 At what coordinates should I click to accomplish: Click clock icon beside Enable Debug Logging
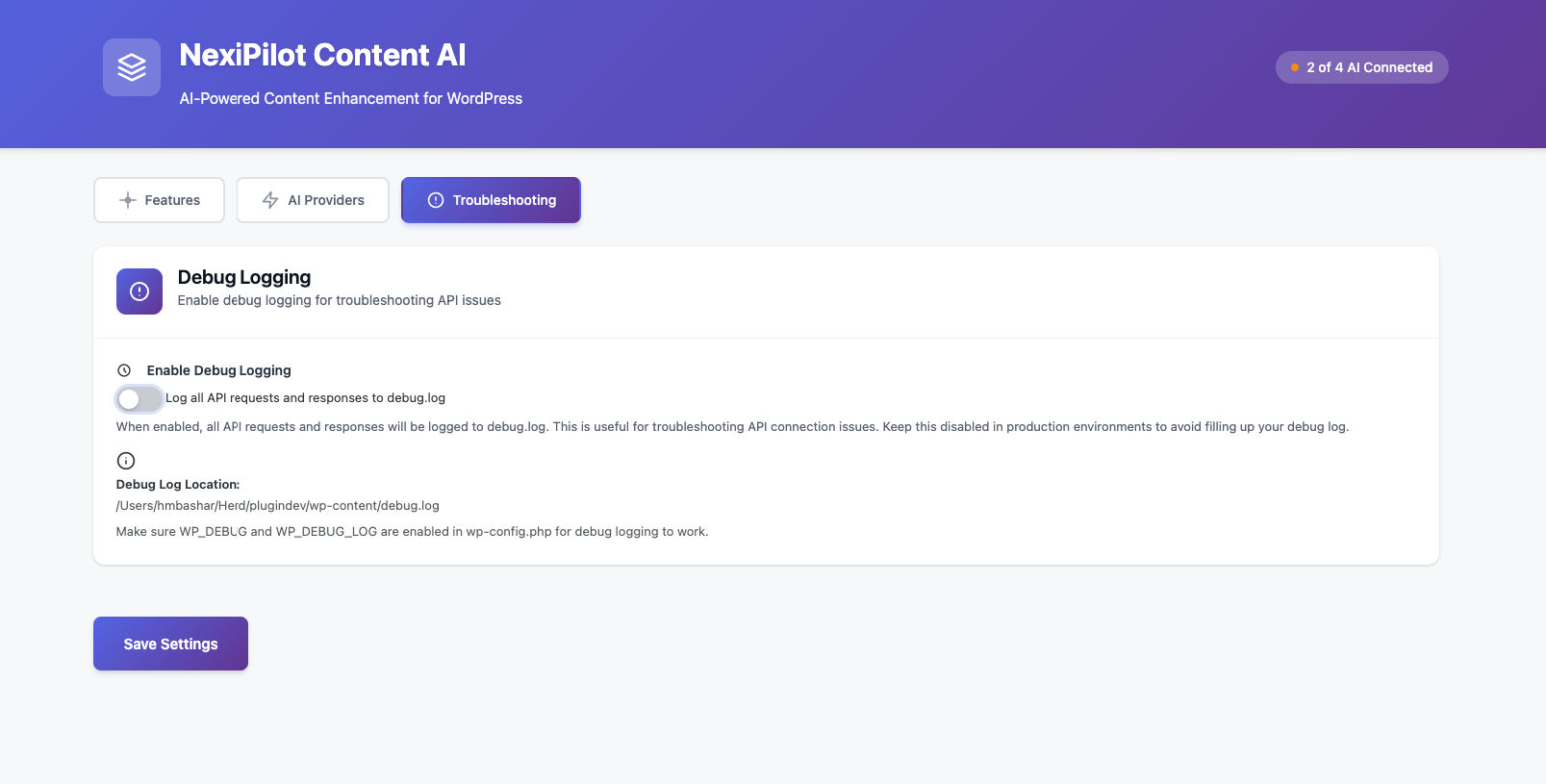pyautogui.click(x=124, y=370)
